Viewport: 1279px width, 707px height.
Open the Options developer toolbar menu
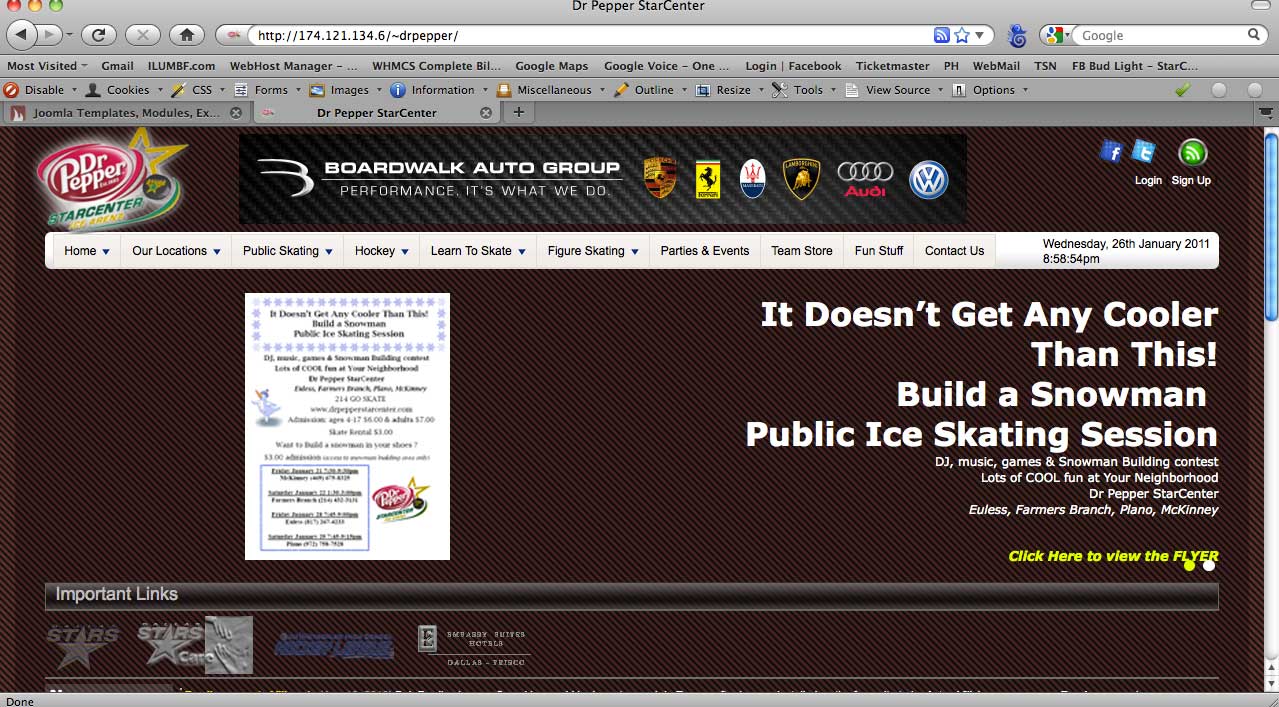[x=989, y=90]
